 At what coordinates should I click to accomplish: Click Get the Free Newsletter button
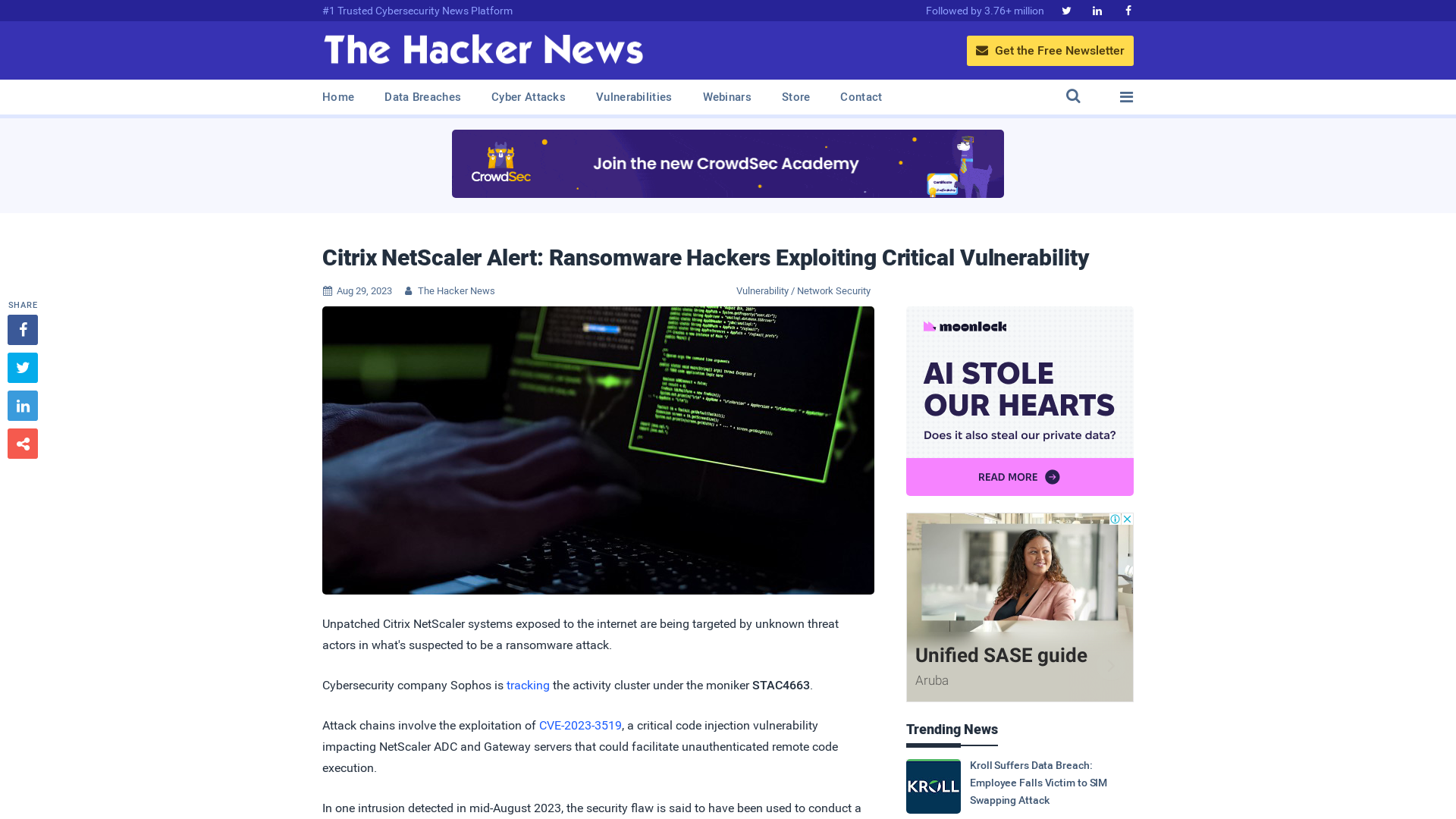point(1050,50)
